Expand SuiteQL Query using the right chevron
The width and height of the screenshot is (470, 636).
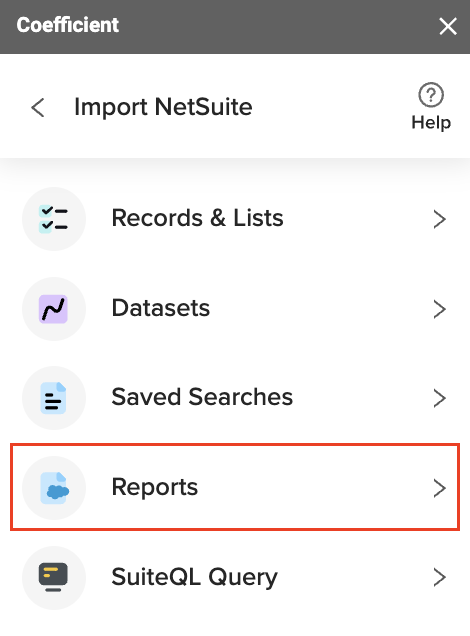[x=440, y=578]
